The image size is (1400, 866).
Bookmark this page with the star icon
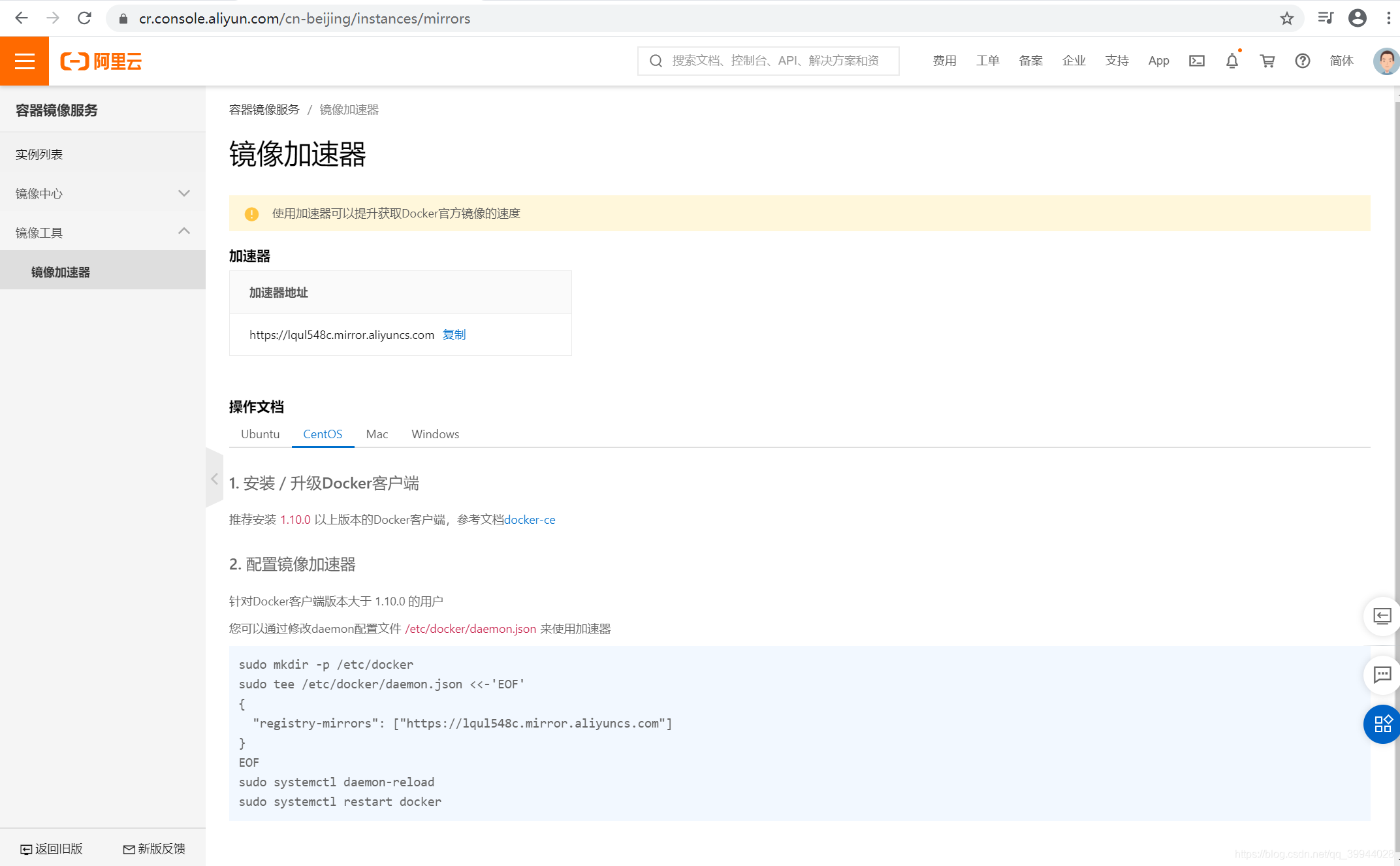pyautogui.click(x=1286, y=18)
